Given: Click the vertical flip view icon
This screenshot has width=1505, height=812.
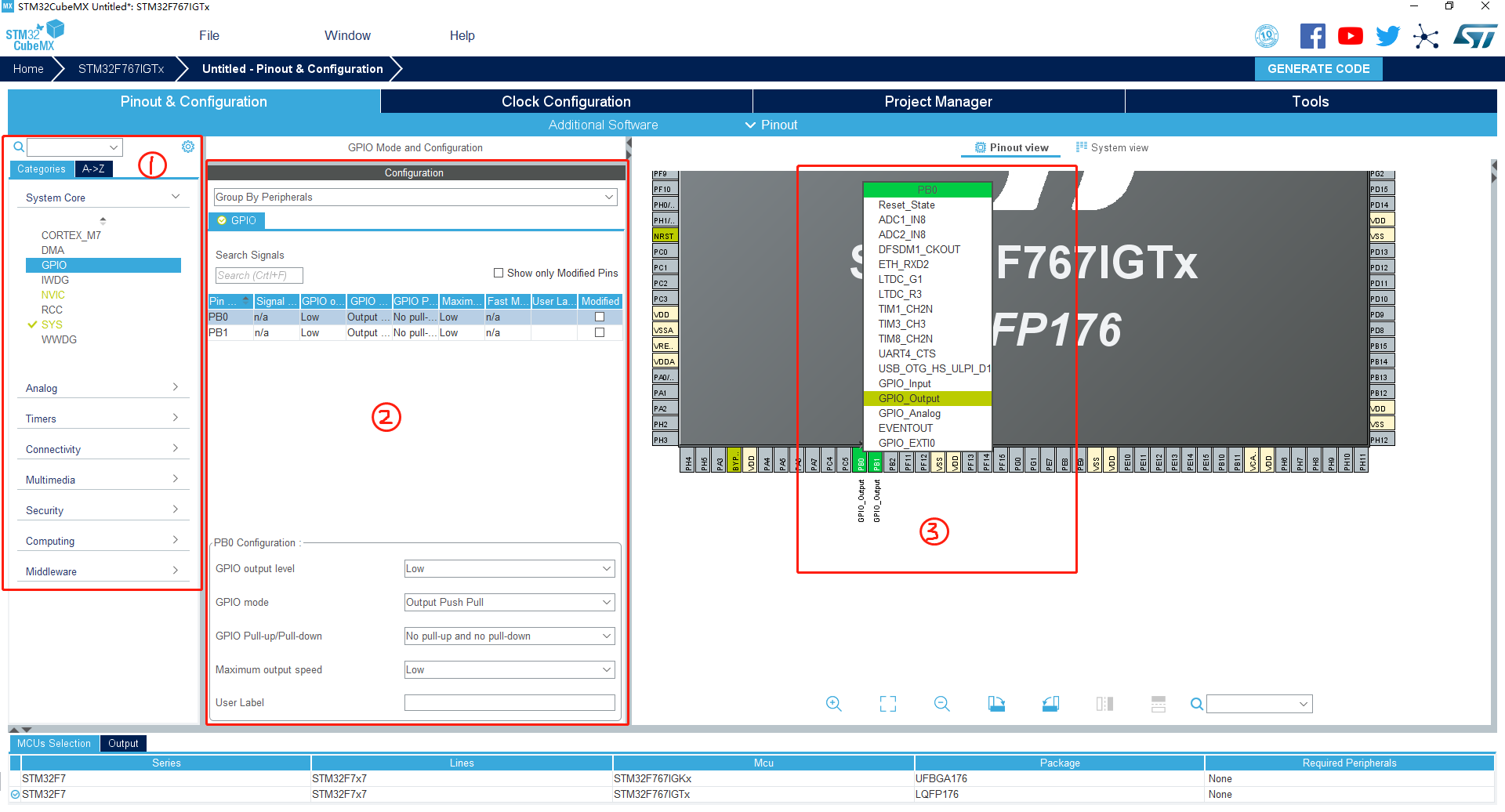Looking at the screenshot, I should coord(1104,704).
